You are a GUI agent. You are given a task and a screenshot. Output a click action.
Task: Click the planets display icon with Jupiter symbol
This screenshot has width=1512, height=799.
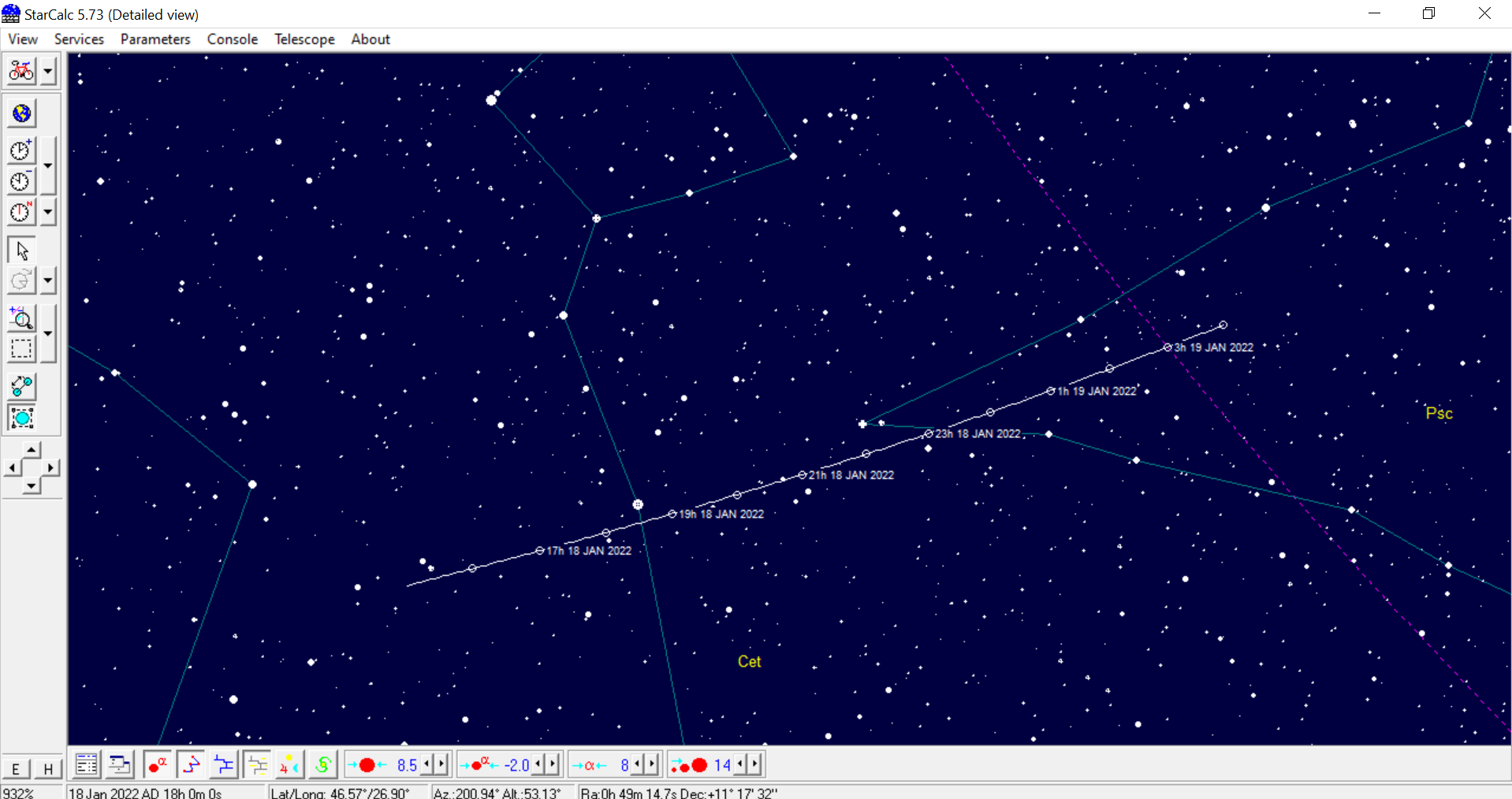[289, 764]
